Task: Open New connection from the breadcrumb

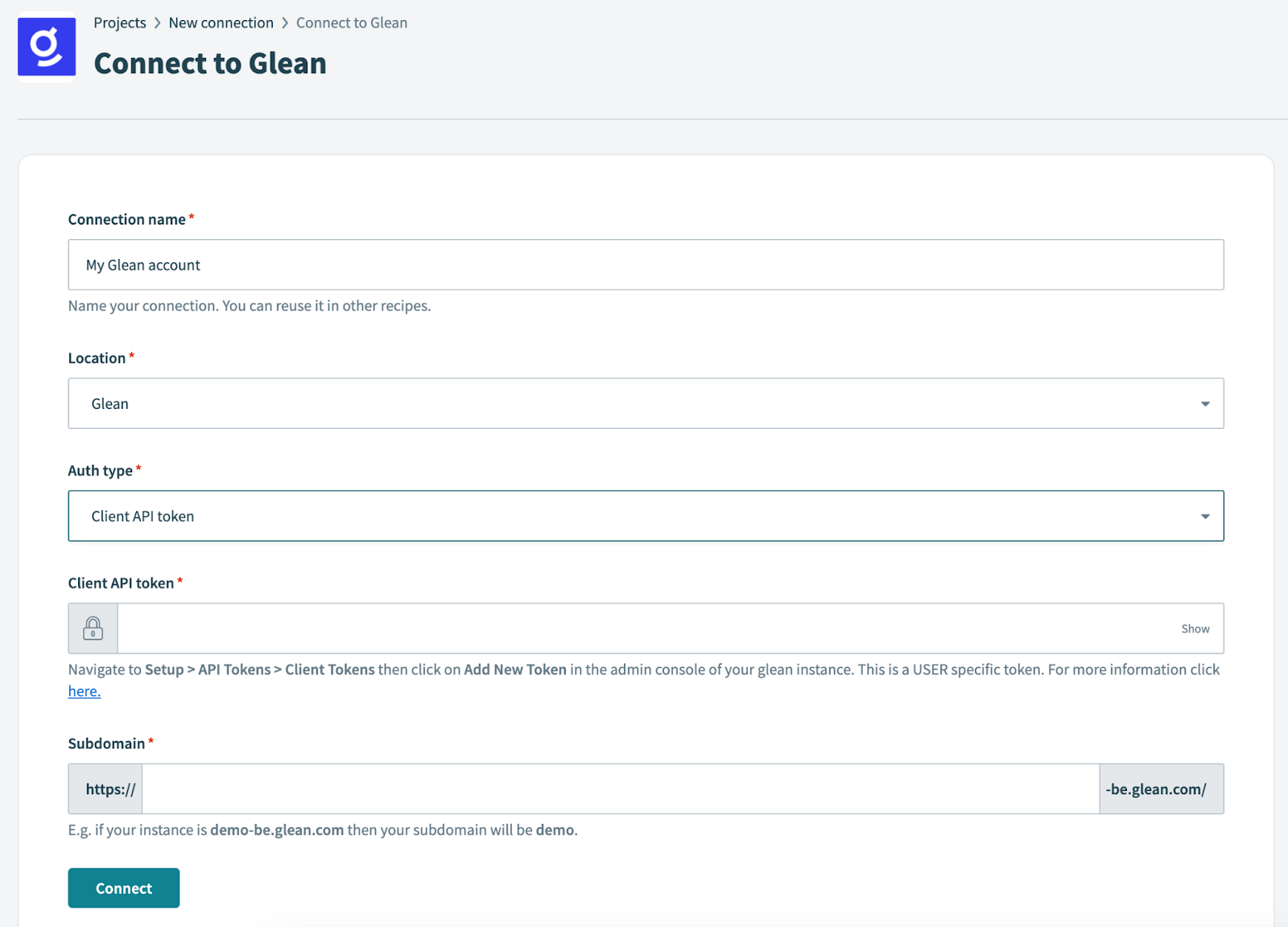Action: click(x=221, y=23)
